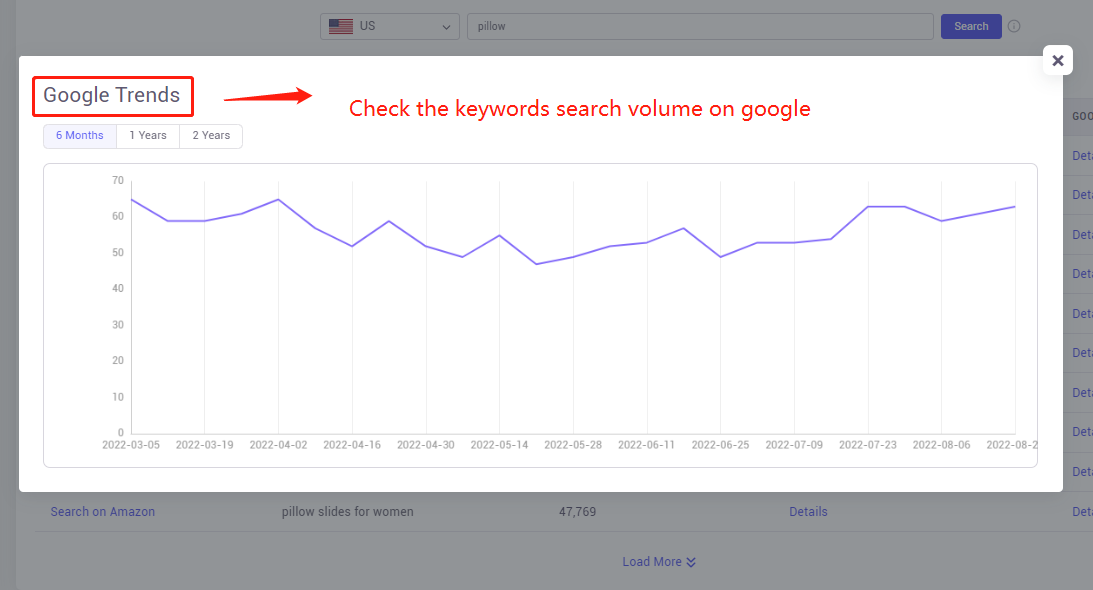Click the chart point at 2022-04-02
The width and height of the screenshot is (1093, 590).
tap(279, 199)
